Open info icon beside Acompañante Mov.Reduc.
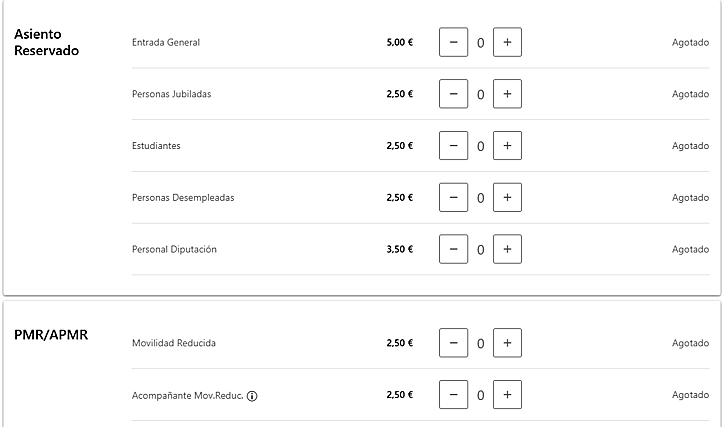Image resolution: width=724 pixels, height=427 pixels. coord(252,395)
